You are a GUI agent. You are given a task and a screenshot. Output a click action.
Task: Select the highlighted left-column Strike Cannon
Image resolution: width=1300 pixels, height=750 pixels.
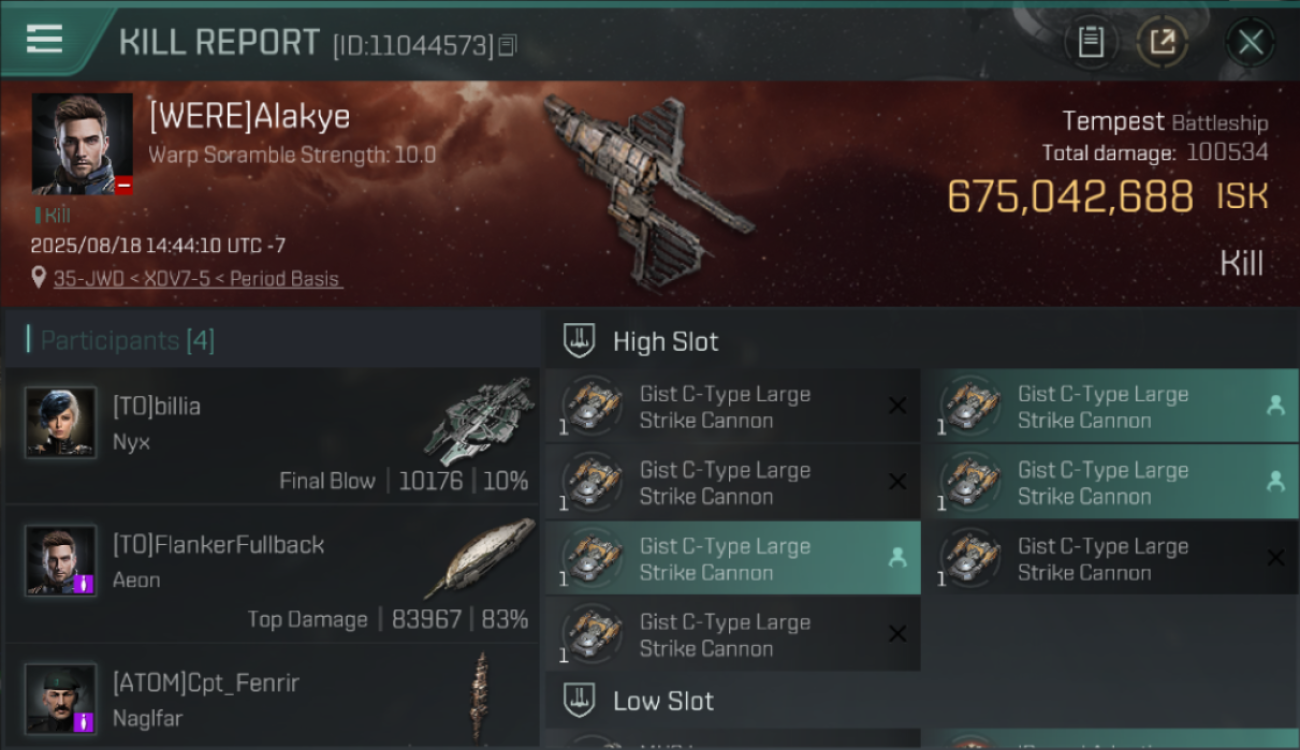coord(733,559)
